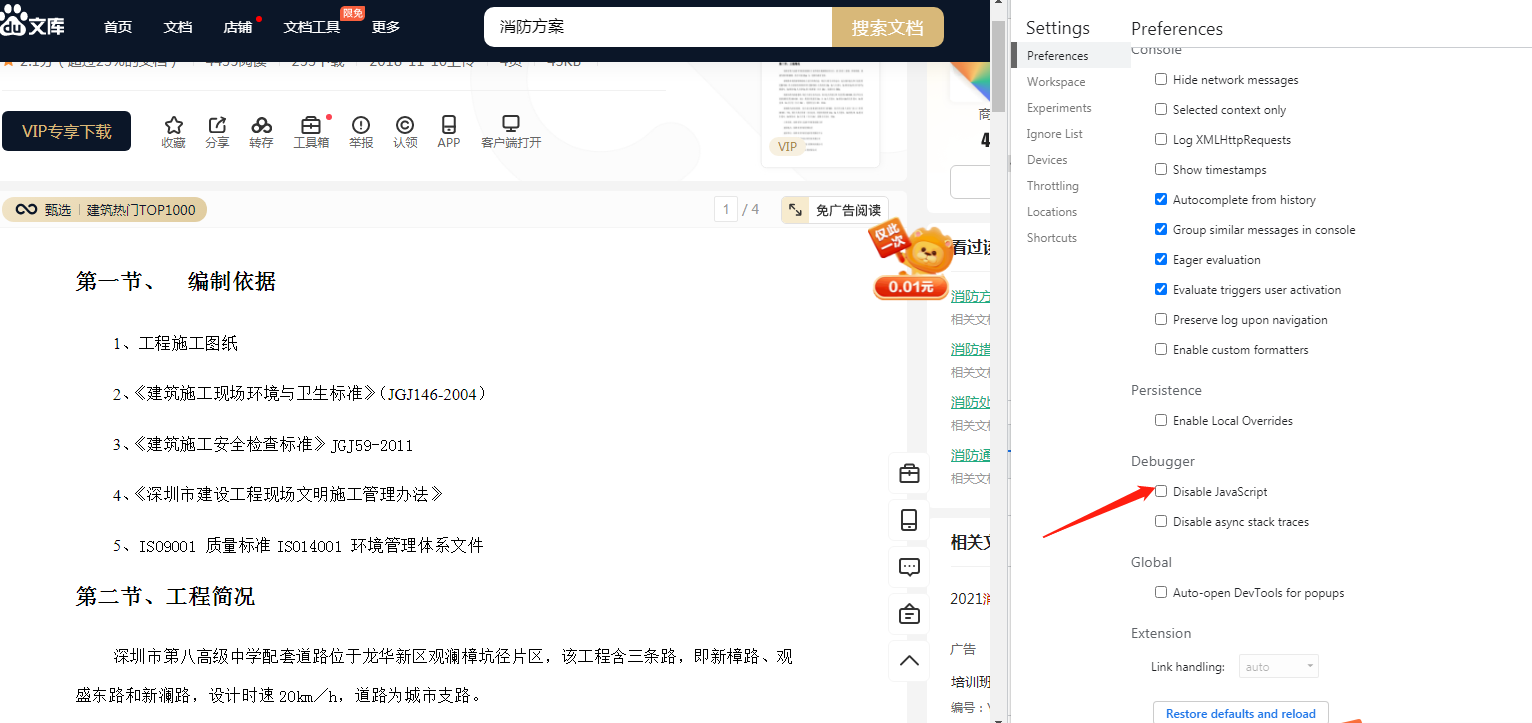Click the 搜索文档 search button
1532x723 pixels.
[x=888, y=27]
